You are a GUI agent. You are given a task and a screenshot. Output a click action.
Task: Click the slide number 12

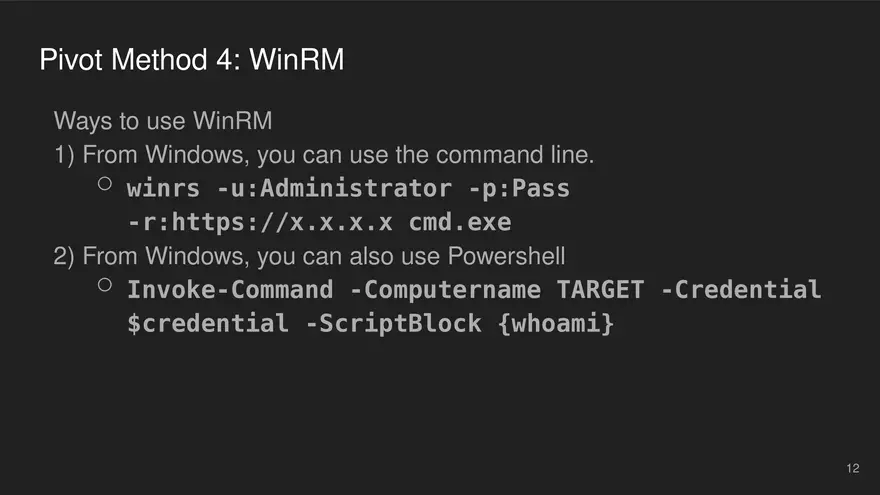click(x=852, y=468)
